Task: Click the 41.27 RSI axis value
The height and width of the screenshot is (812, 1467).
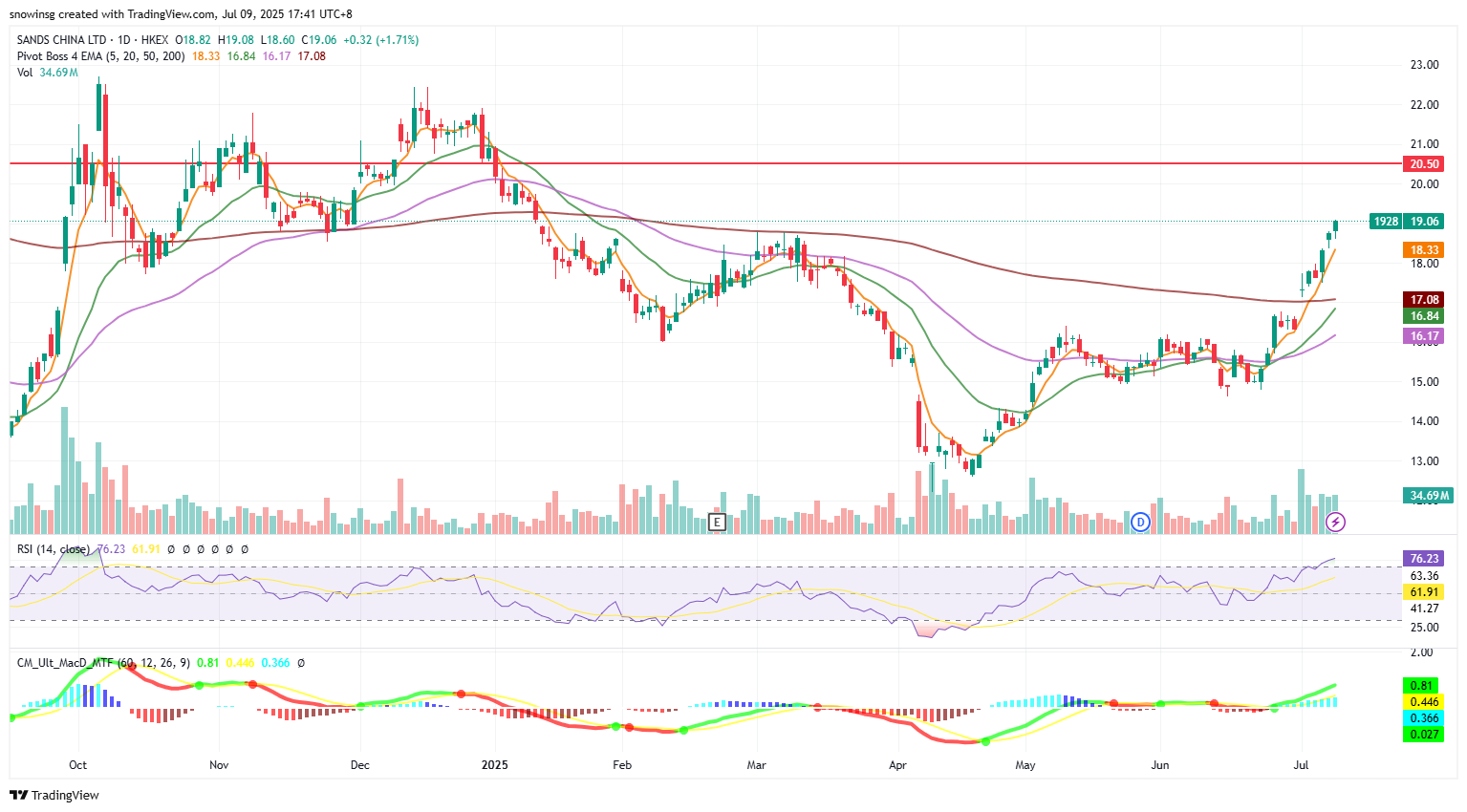Action: coord(1425,609)
